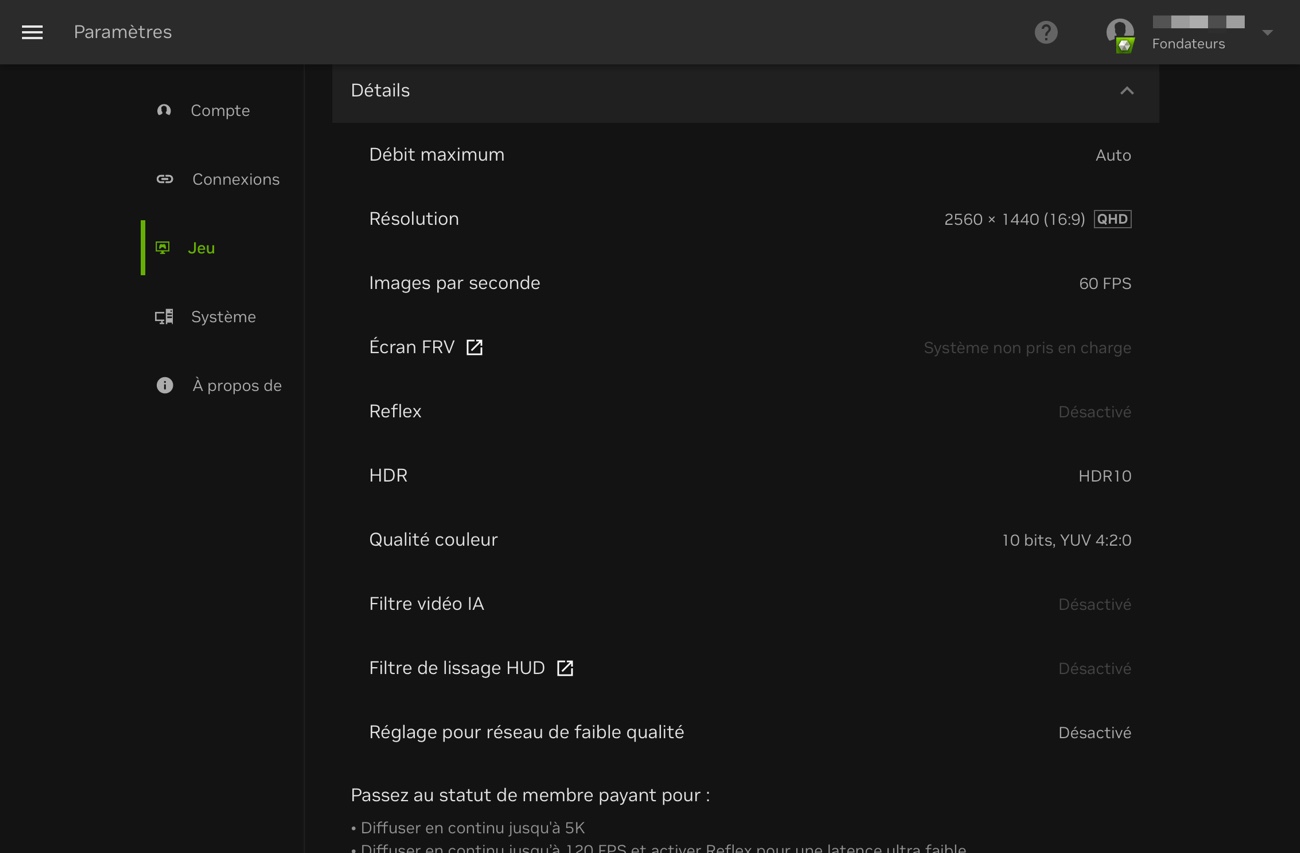Collapse the Détails section chevron
The height and width of the screenshot is (853, 1300).
coord(1127,91)
